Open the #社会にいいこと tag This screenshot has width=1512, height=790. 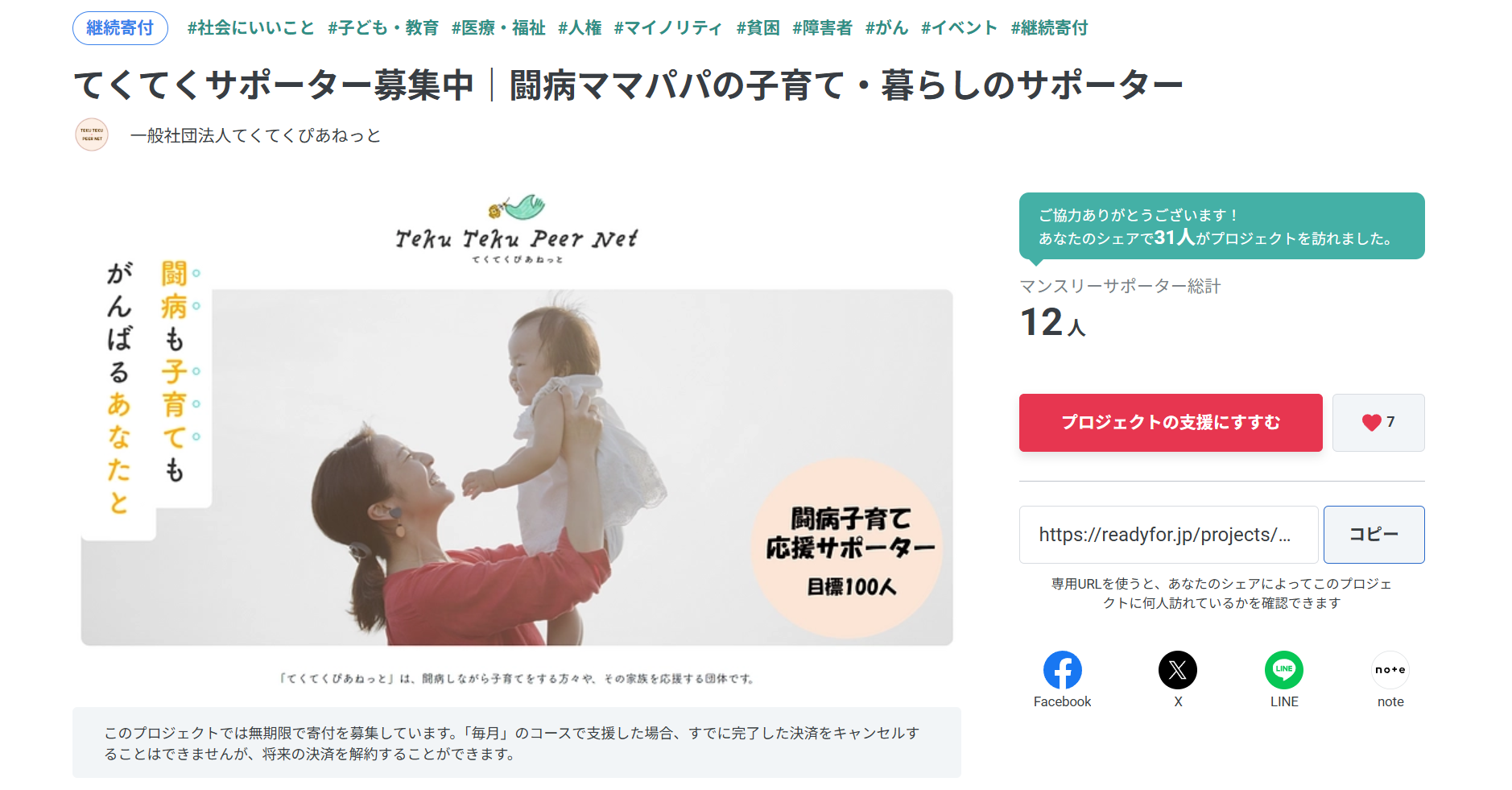tap(251, 28)
